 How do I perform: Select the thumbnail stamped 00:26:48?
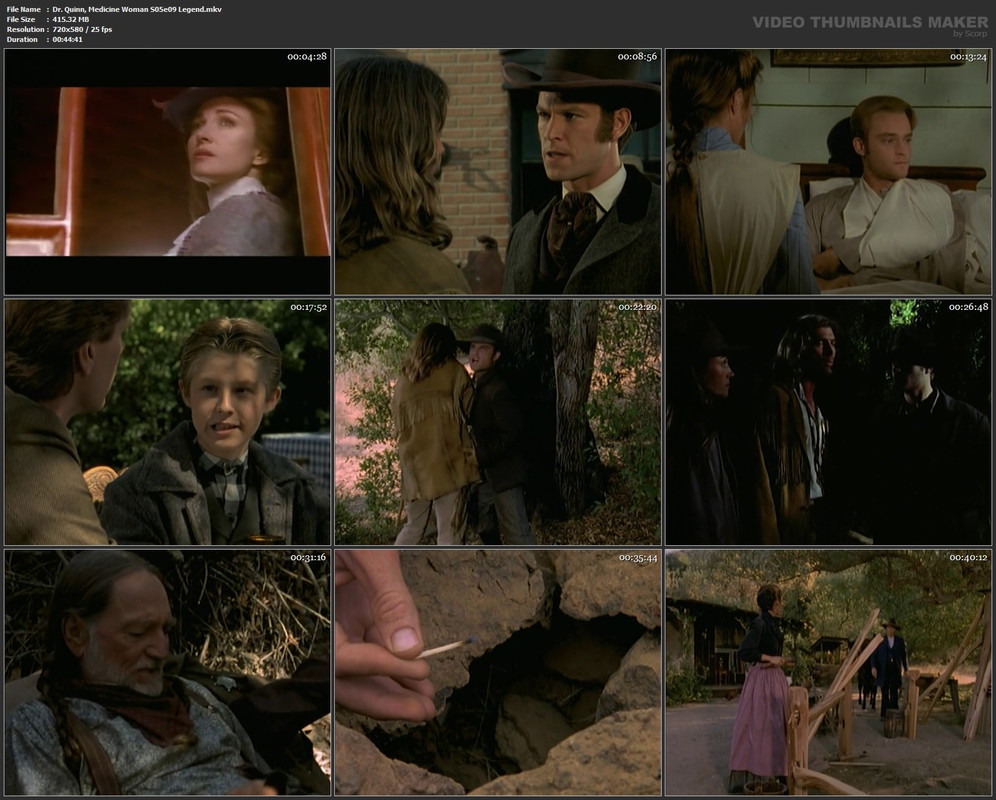pyautogui.click(x=828, y=423)
